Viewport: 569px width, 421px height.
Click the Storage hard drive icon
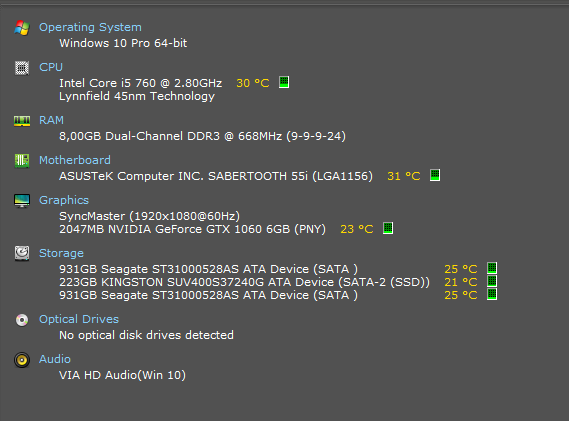point(22,253)
